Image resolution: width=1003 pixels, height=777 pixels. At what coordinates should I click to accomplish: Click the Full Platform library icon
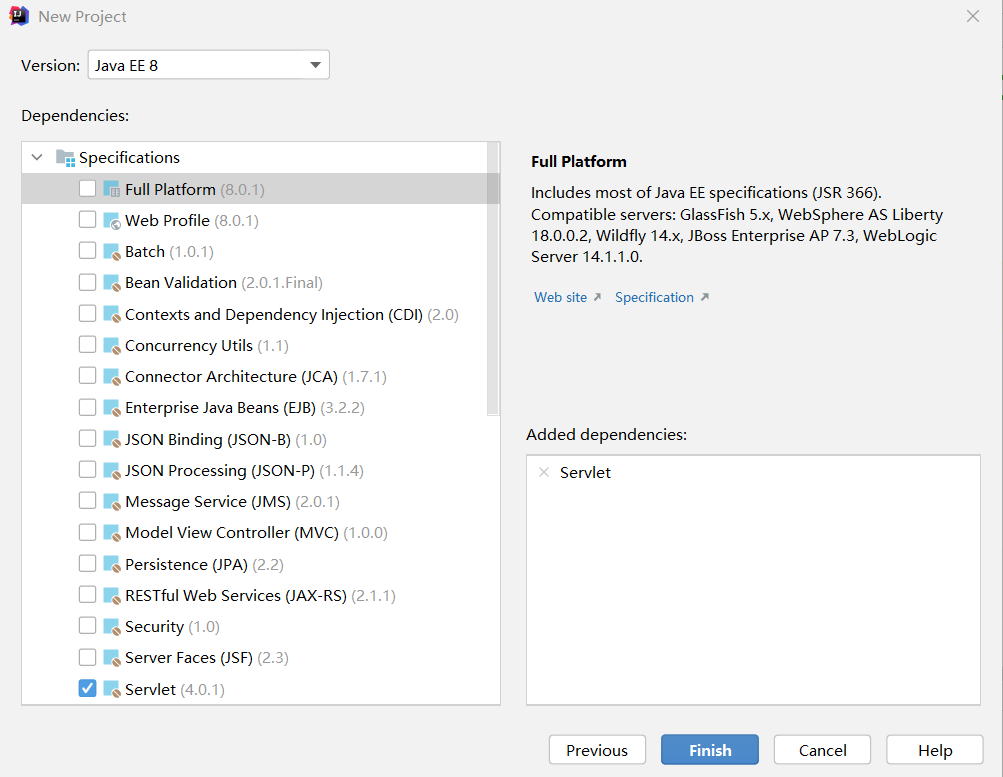(x=112, y=189)
